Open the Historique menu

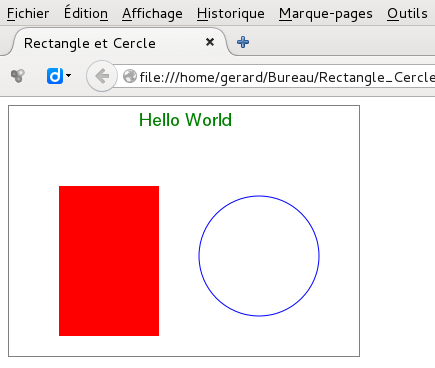click(231, 14)
